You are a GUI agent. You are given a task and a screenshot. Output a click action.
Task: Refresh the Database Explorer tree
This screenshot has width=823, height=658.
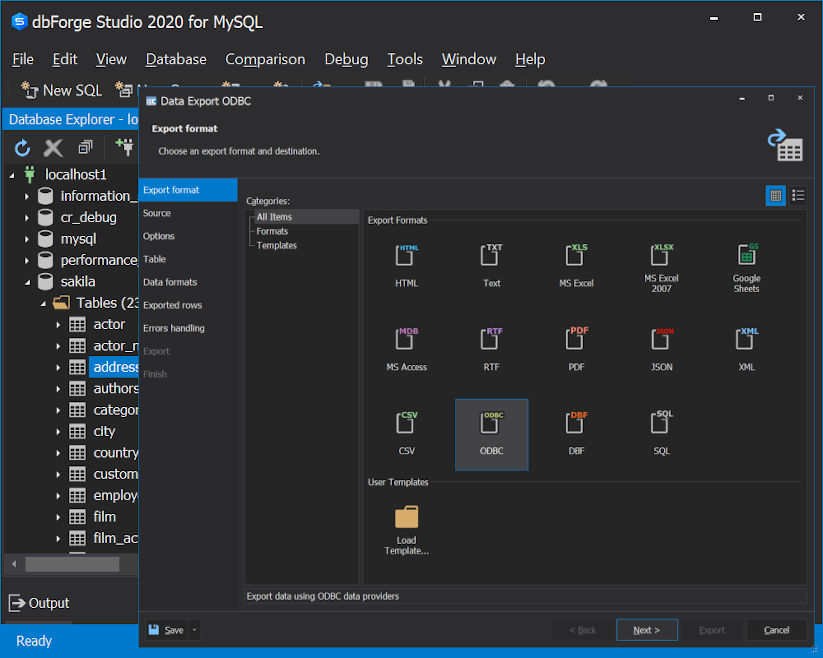pos(22,148)
